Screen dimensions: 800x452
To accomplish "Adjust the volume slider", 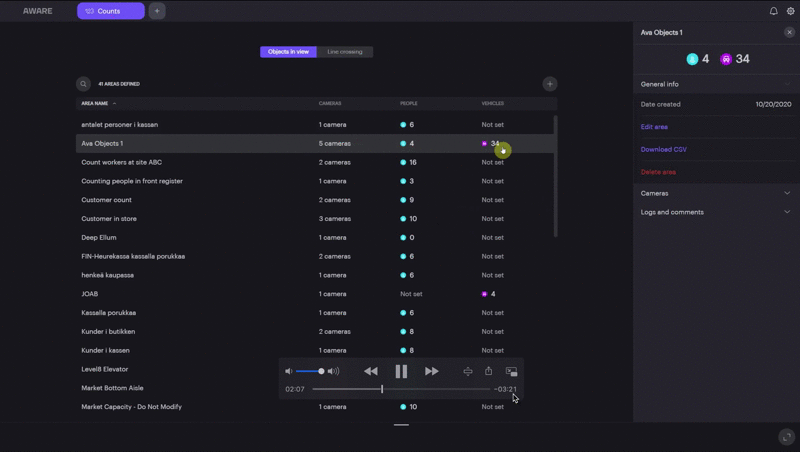I will pyautogui.click(x=309, y=371).
